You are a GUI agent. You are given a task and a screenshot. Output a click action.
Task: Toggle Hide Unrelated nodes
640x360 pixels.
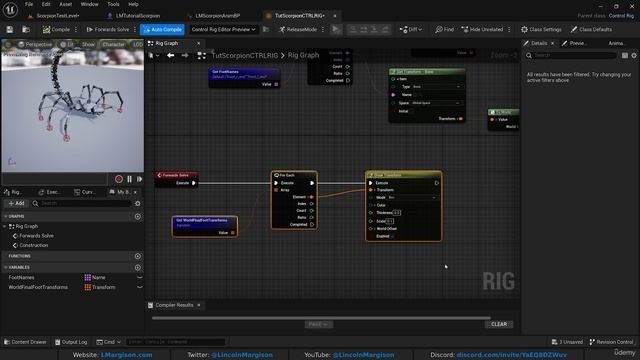tap(482, 29)
